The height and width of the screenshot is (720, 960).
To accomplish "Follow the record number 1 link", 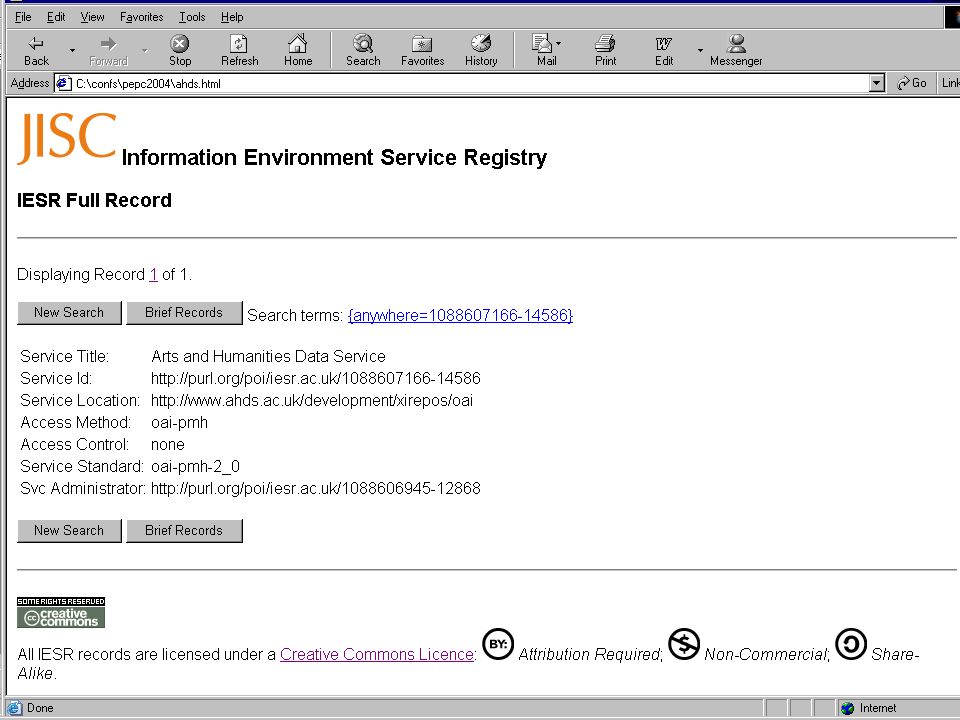I will tap(153, 274).
